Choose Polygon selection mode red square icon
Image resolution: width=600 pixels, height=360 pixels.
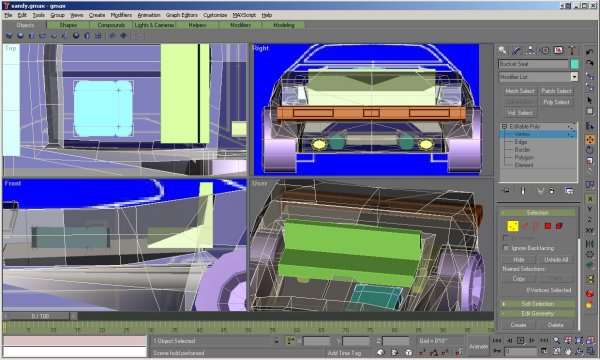coord(548,226)
